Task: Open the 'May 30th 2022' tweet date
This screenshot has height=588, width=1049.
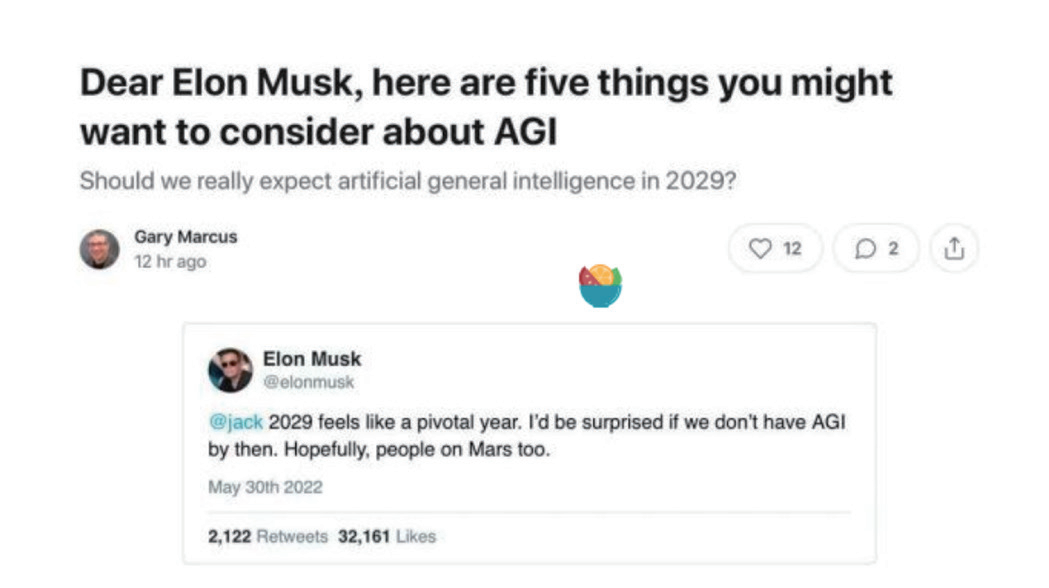Action: click(x=265, y=487)
